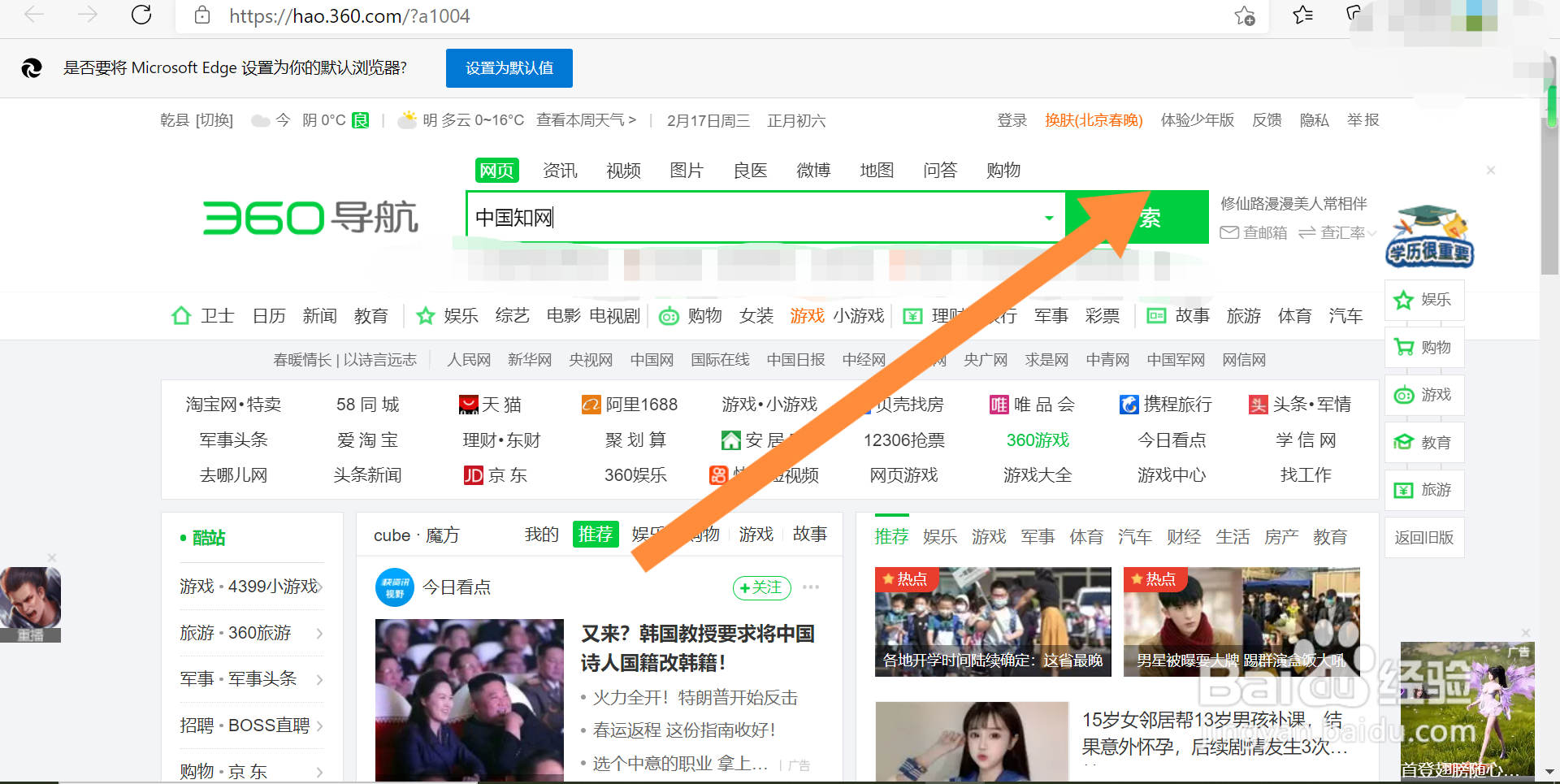The height and width of the screenshot is (784, 1560).
Task: Switch to the 良医 search tab
Action: click(749, 170)
